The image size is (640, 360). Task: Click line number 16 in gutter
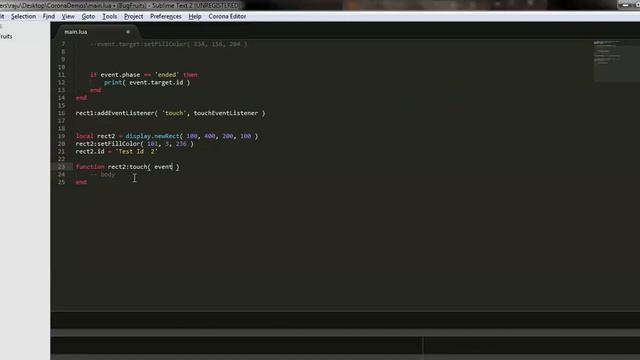[61, 113]
